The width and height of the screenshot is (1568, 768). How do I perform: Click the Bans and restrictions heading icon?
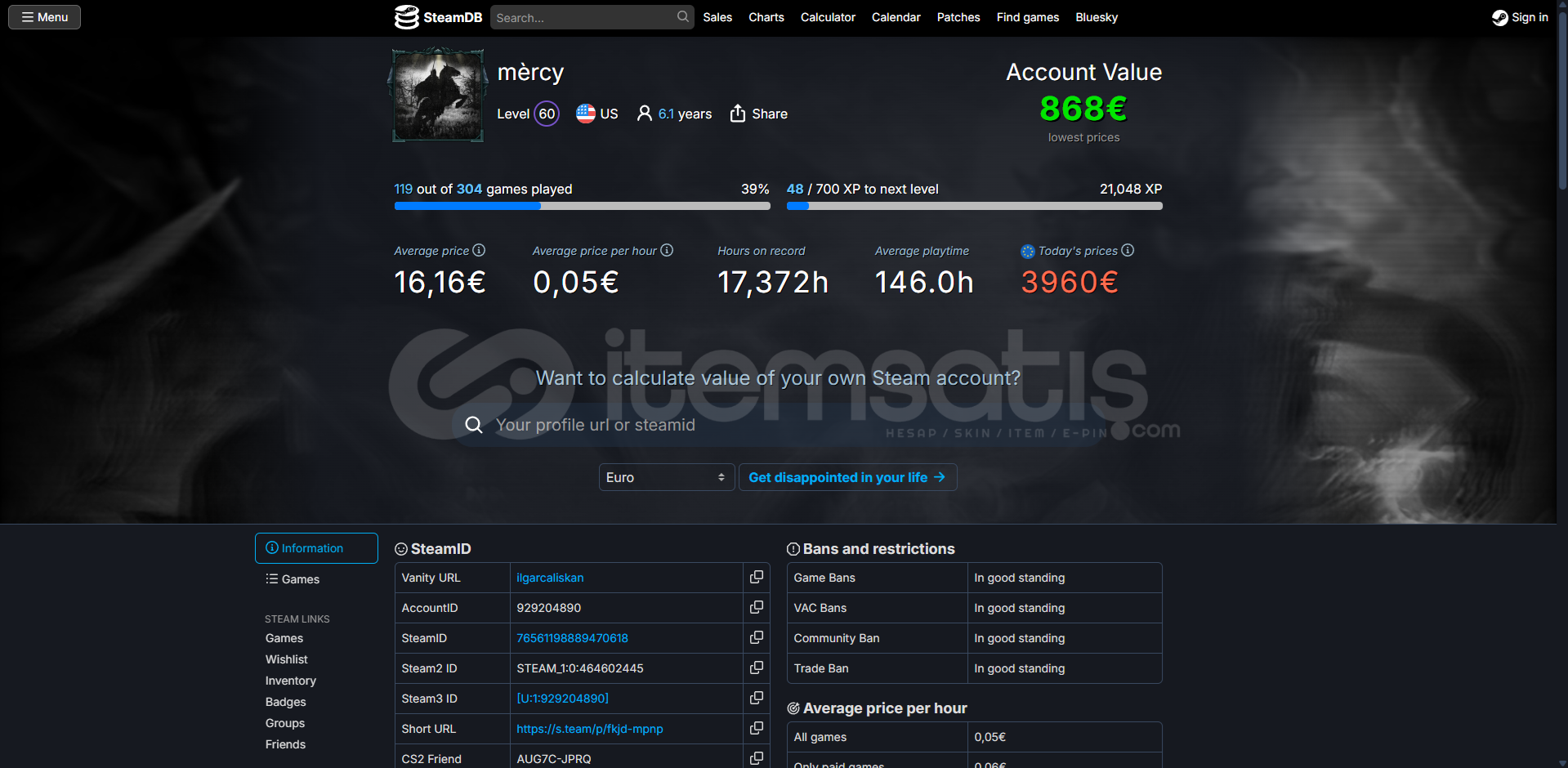(793, 549)
